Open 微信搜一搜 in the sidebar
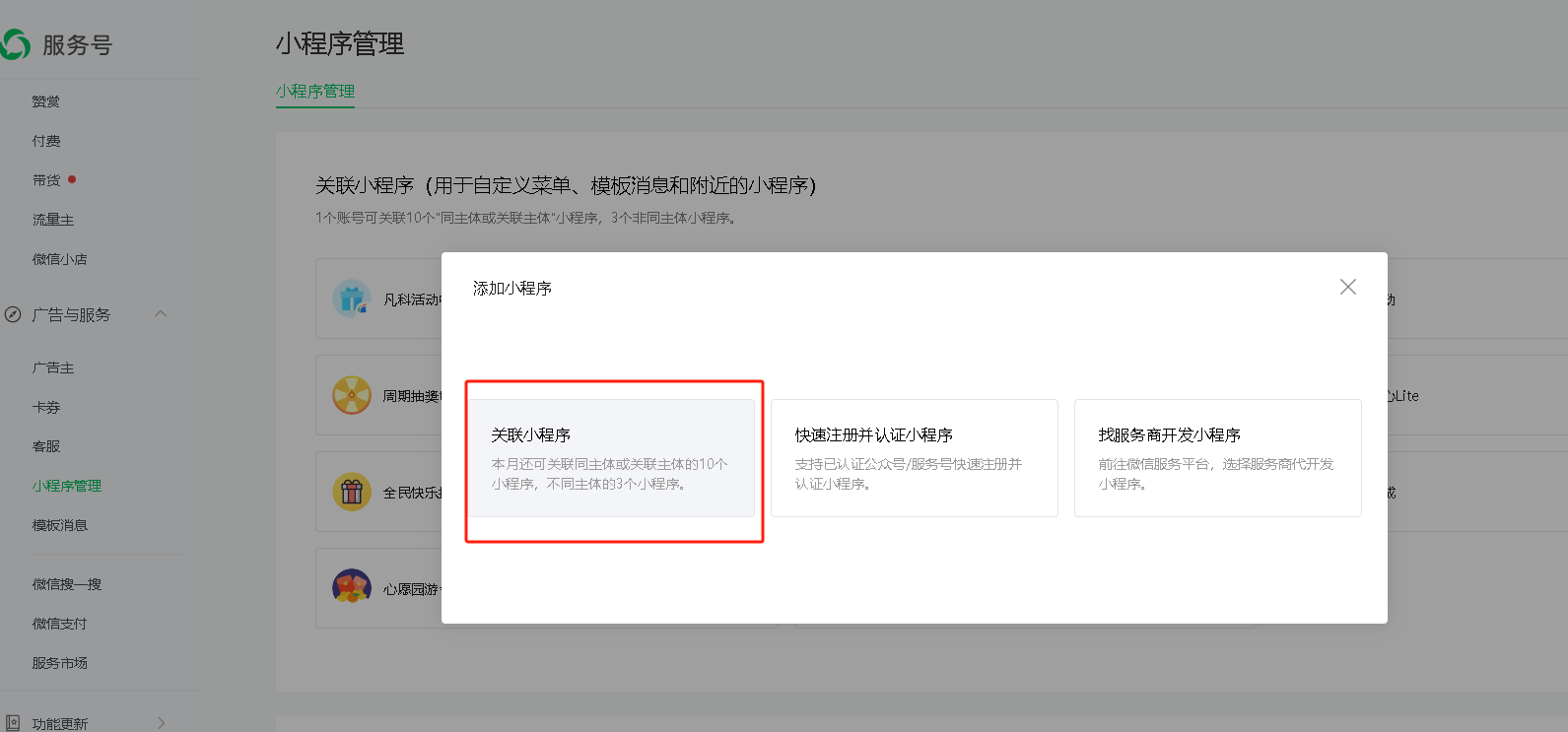Image resolution: width=1568 pixels, height=732 pixels. point(67,584)
